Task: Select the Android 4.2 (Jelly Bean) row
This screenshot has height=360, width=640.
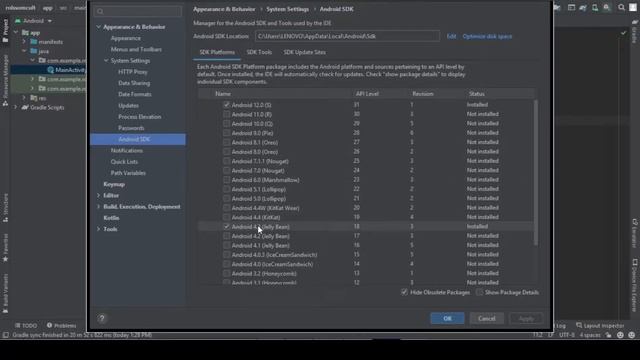Action: (366, 236)
